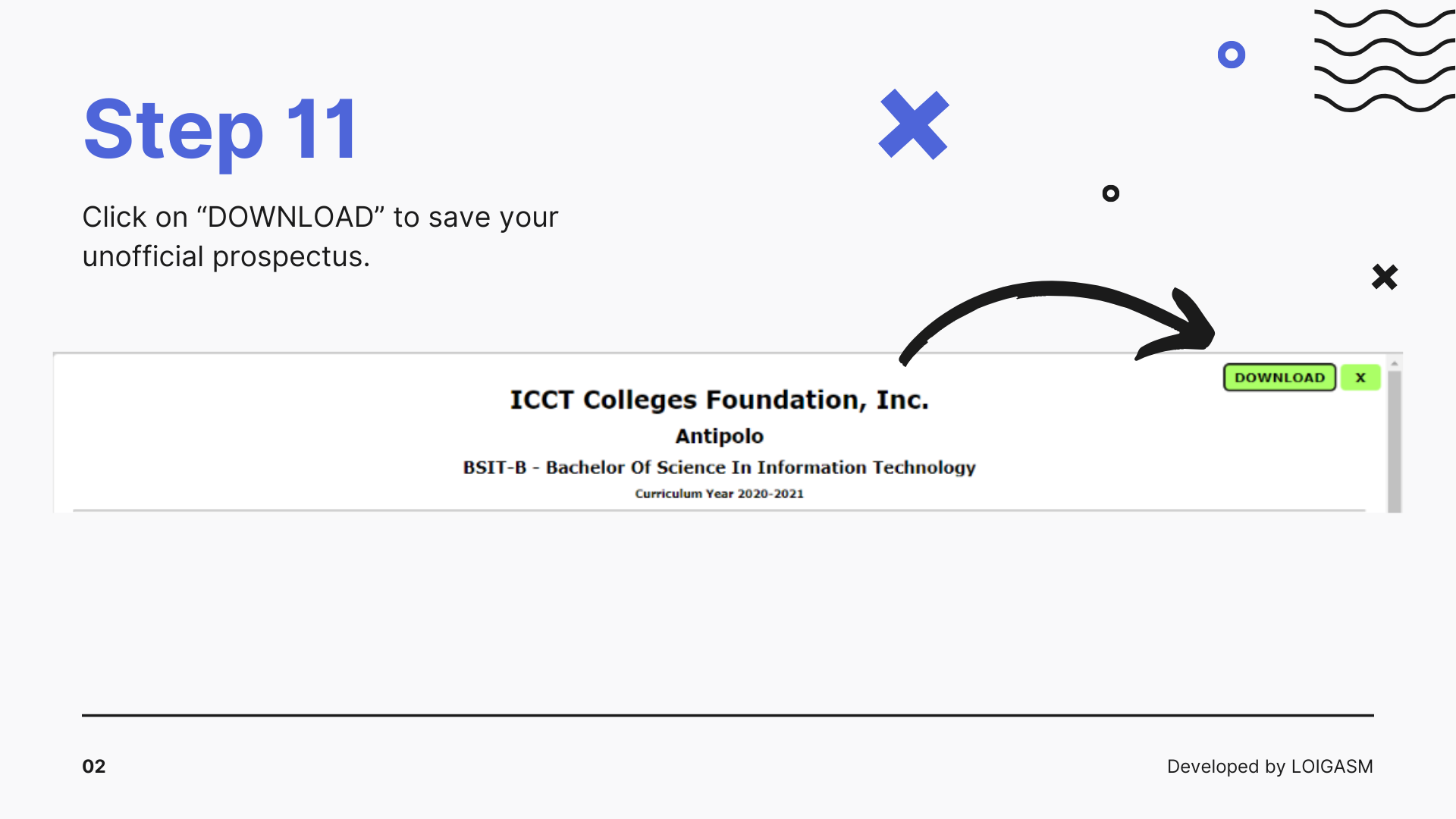Viewport: 1456px width, 819px height.
Task: Click the gray vertical scrollbar thumb
Action: (x=1394, y=440)
